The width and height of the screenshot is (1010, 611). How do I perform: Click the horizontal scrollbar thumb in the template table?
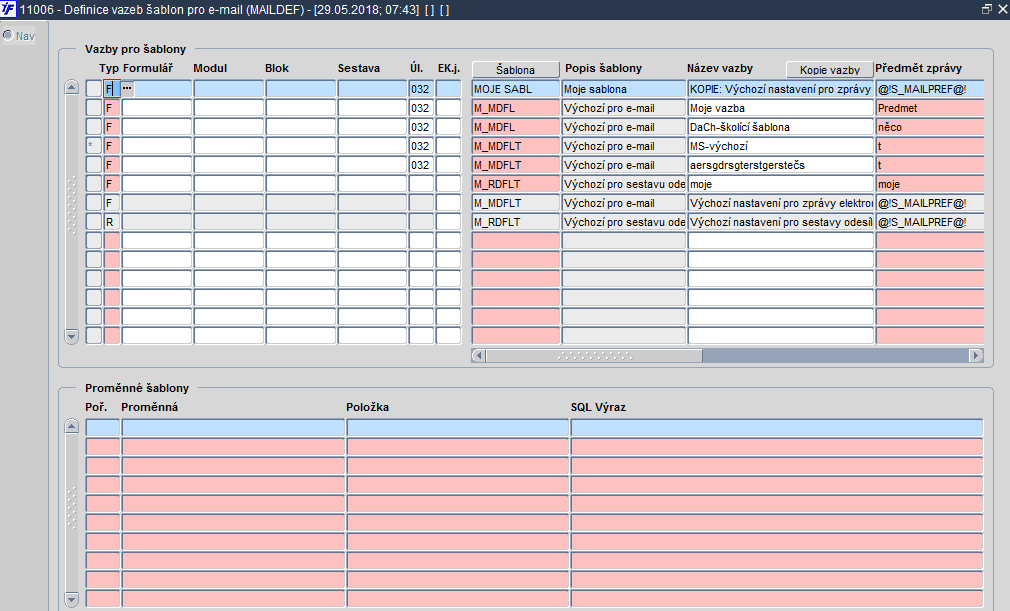pyautogui.click(x=594, y=355)
